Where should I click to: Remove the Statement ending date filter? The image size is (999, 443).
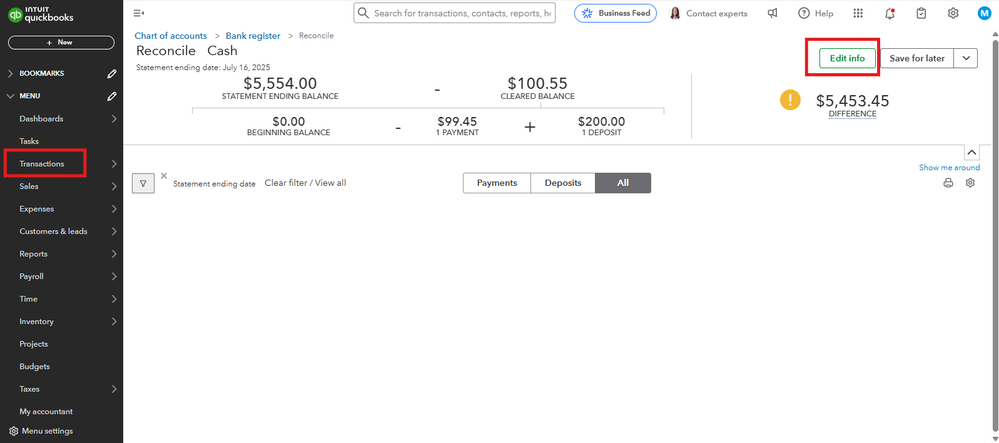[x=164, y=176]
